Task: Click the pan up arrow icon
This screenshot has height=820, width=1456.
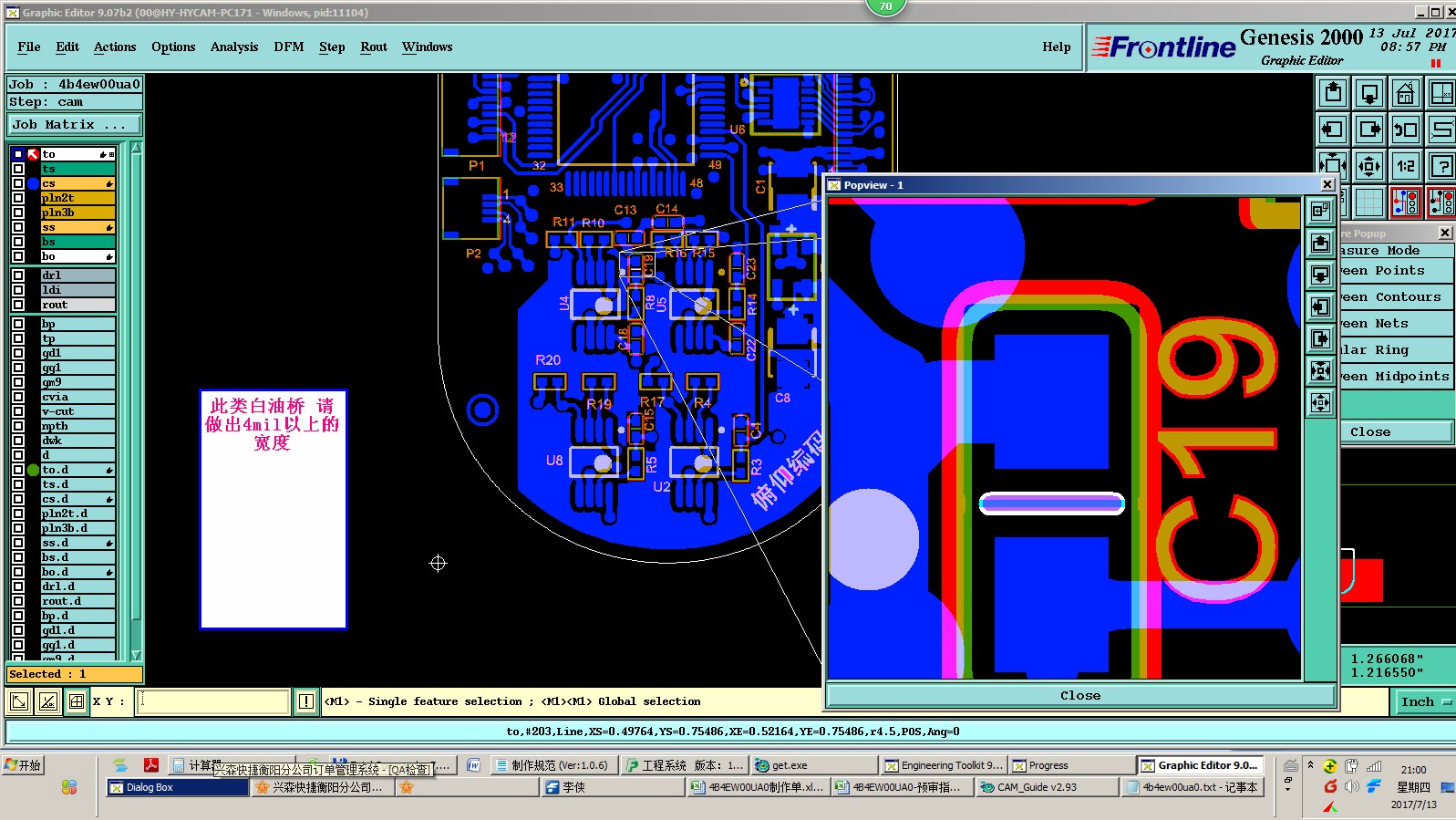Action: pyautogui.click(x=1333, y=93)
